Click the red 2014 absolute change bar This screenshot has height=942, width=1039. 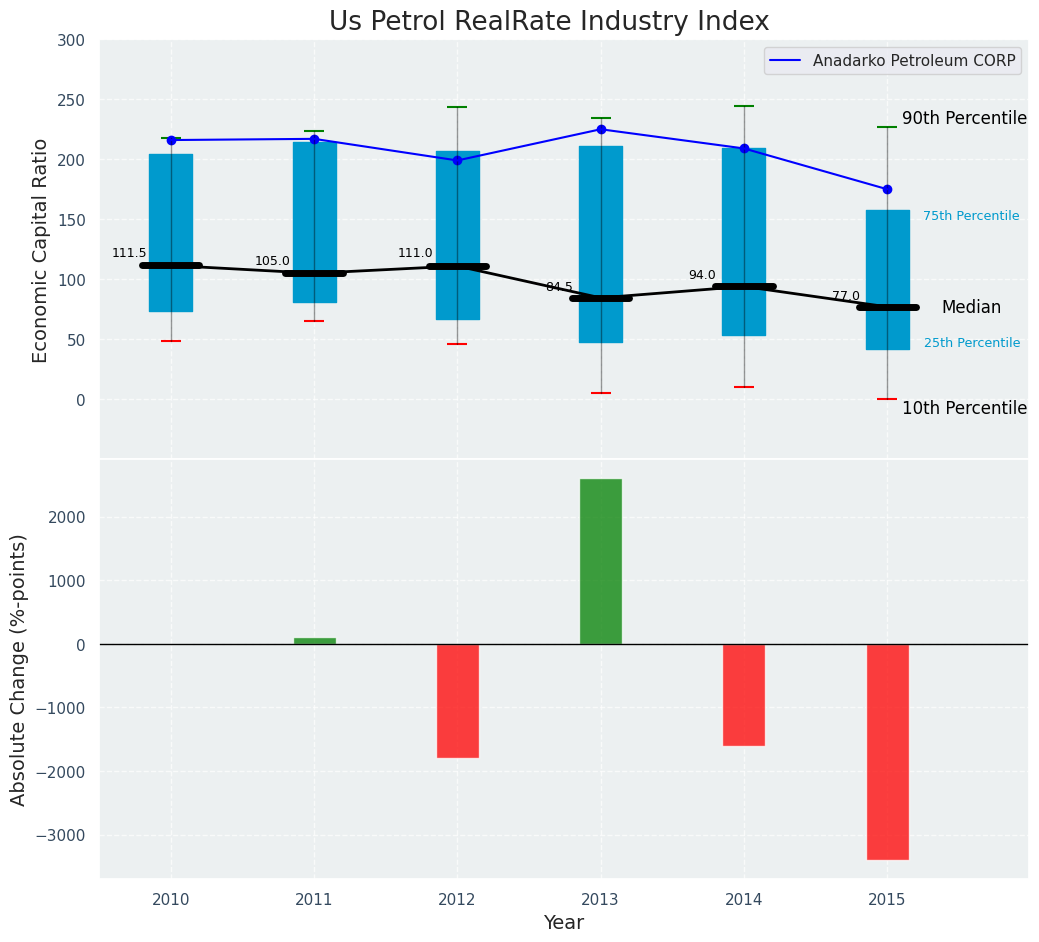coord(744,694)
